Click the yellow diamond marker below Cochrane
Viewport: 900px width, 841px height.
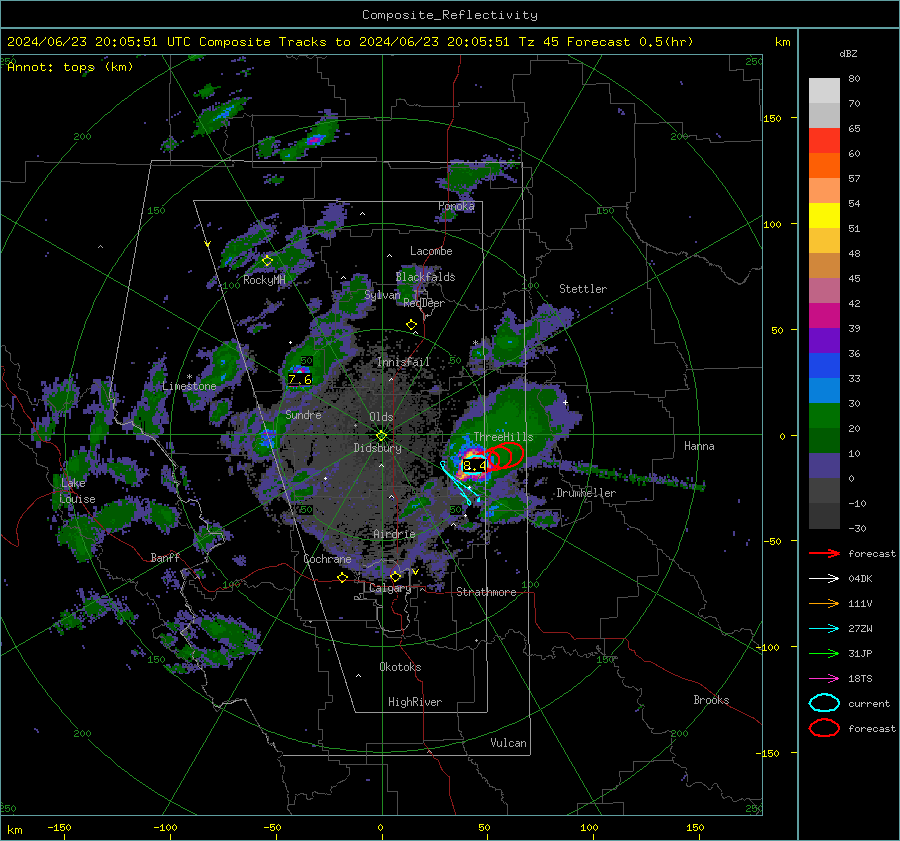343,577
